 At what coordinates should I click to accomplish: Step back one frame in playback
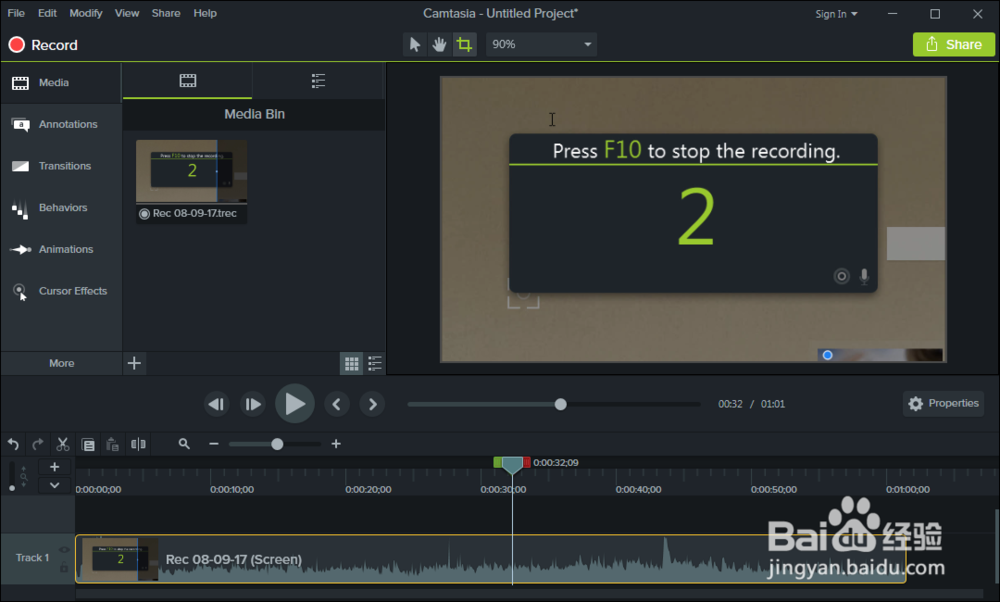tap(217, 404)
